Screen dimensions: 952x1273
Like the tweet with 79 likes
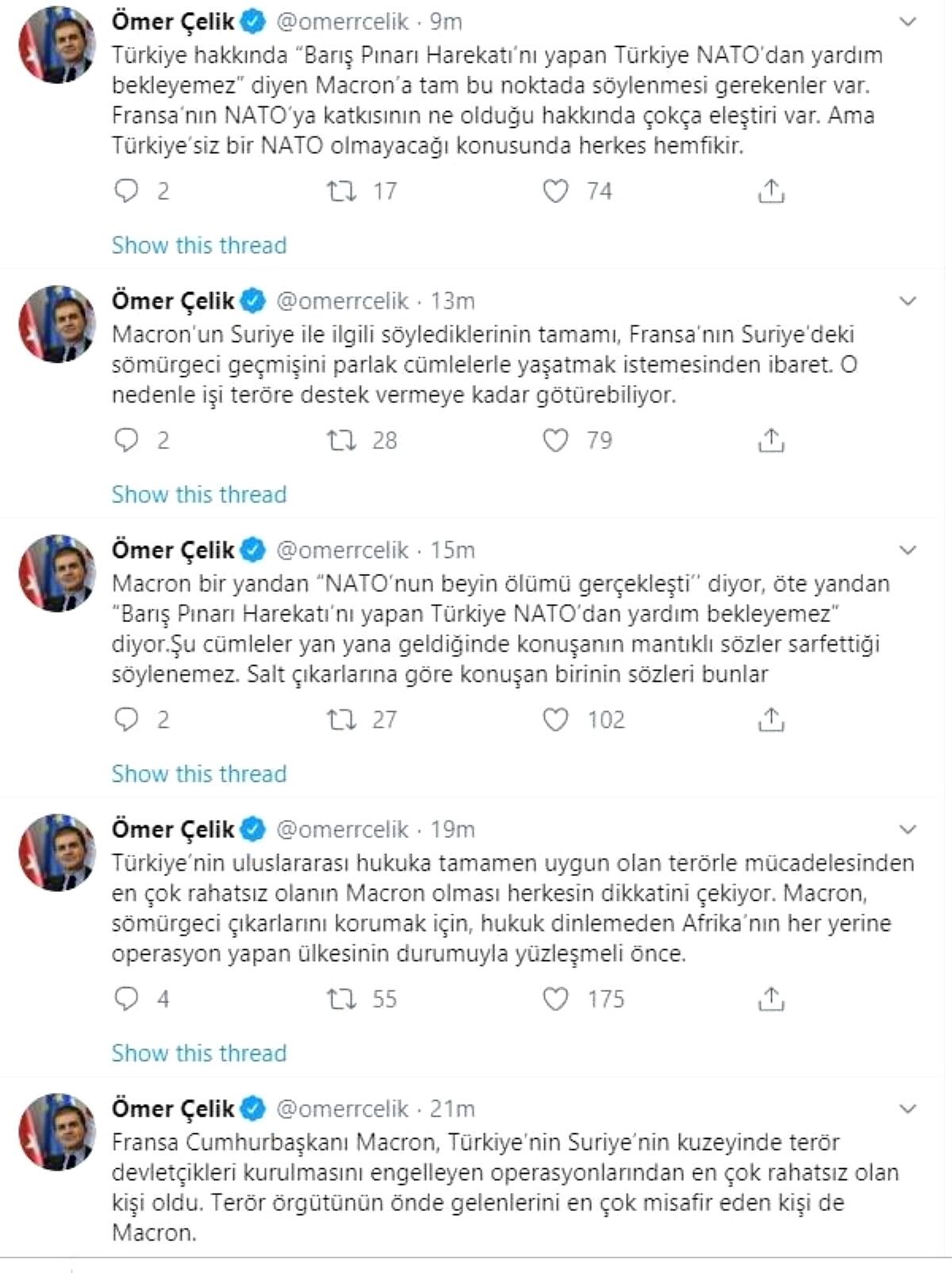coord(555,440)
